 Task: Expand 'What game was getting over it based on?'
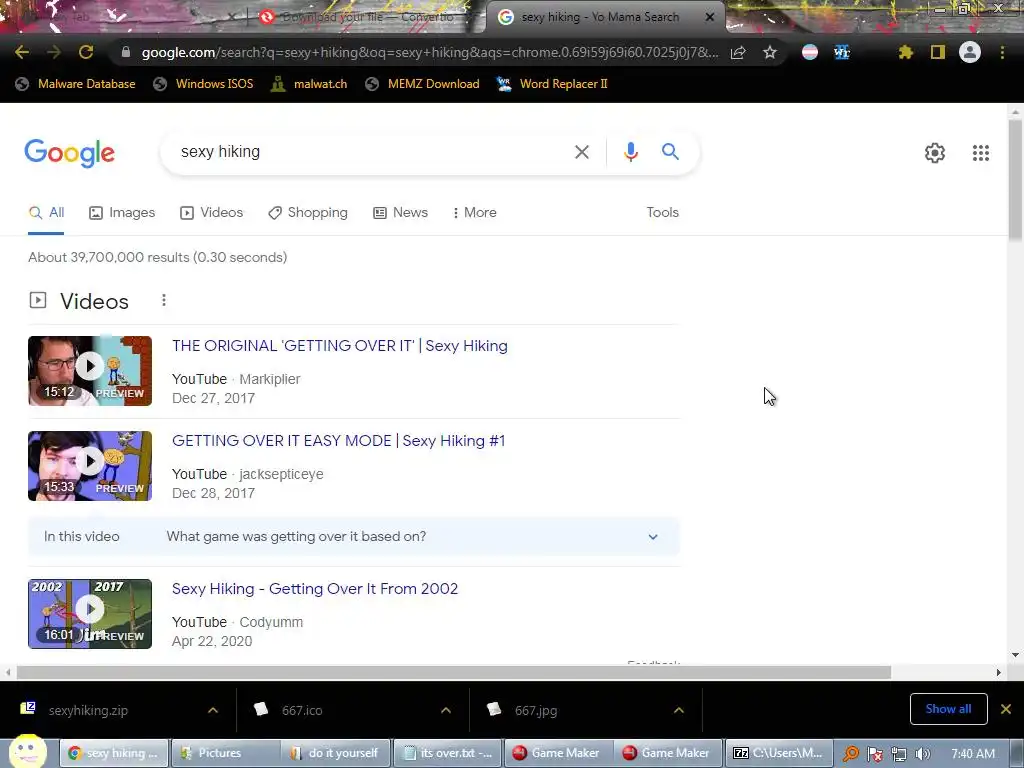point(353,537)
